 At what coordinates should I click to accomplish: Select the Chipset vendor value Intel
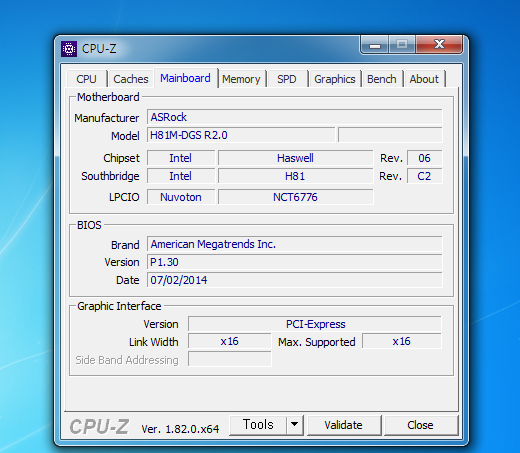coord(181,158)
